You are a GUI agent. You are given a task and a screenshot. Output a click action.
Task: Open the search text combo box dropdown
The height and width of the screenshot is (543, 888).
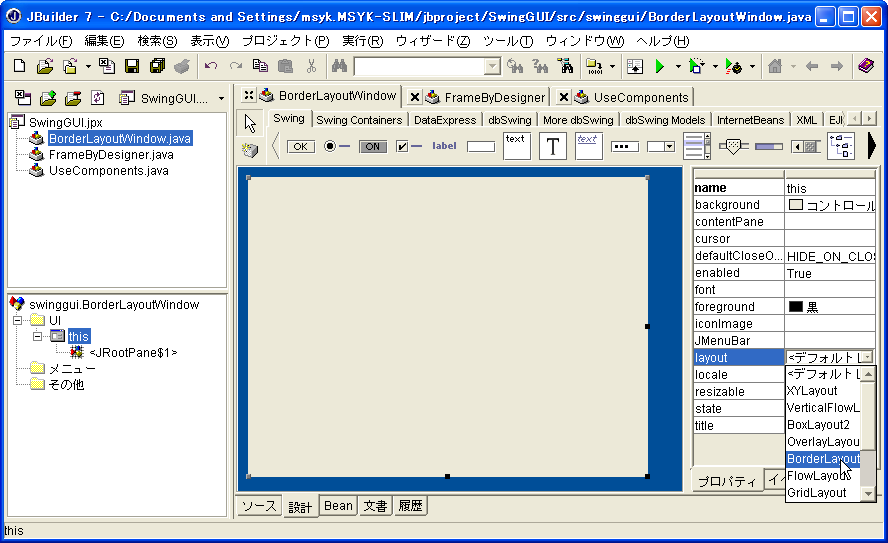point(492,67)
